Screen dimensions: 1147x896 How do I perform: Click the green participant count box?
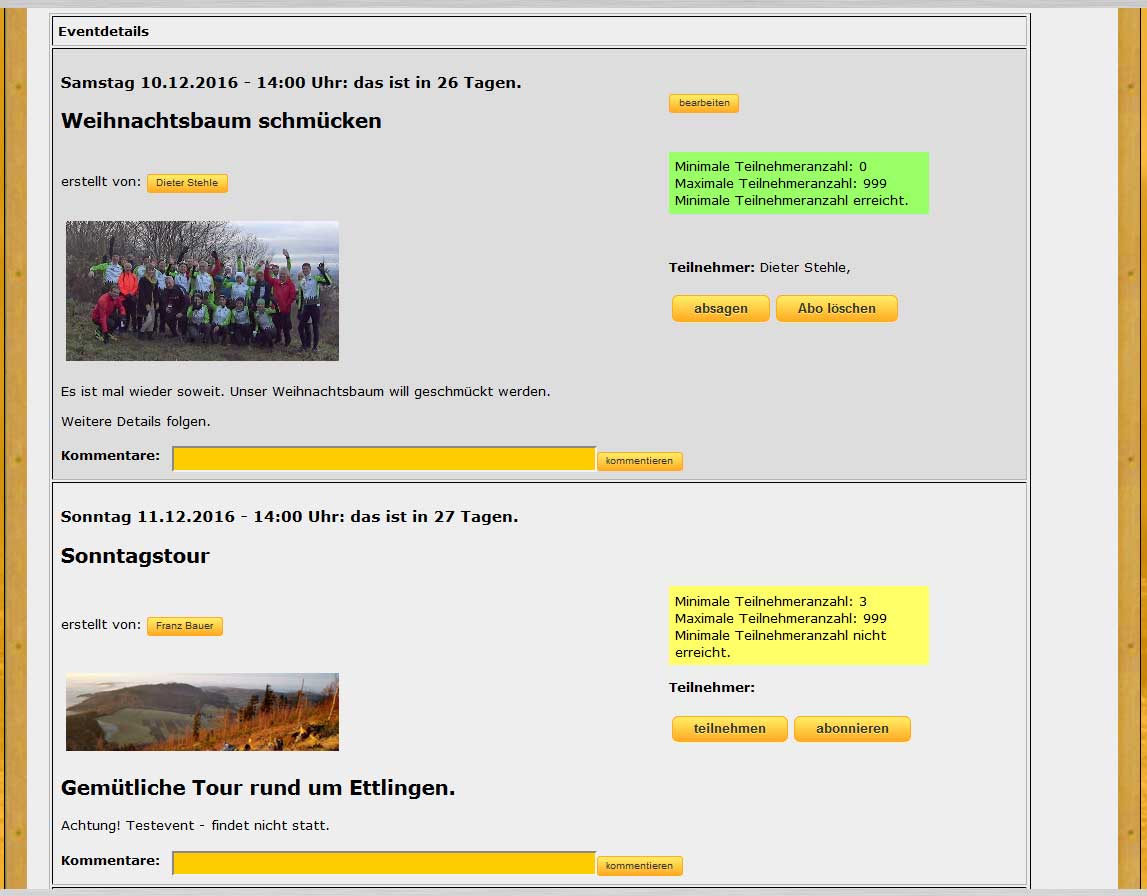[x=798, y=183]
